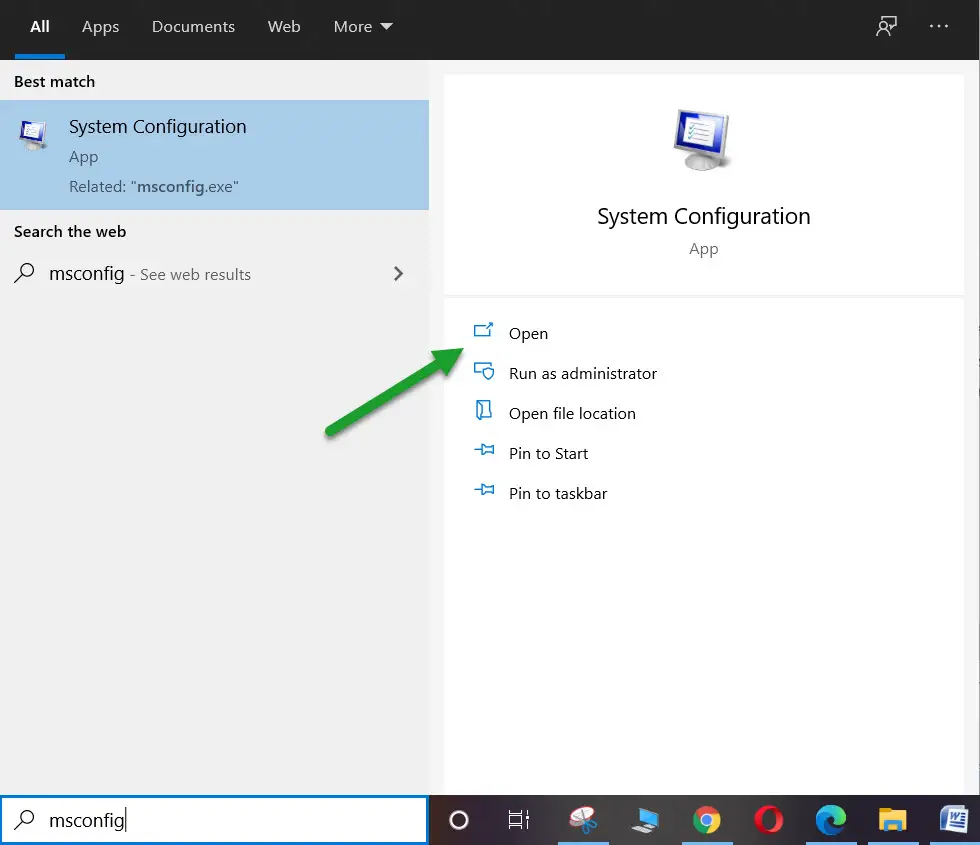This screenshot has height=845, width=980.
Task: Switch to the All search tab
Action: [39, 27]
